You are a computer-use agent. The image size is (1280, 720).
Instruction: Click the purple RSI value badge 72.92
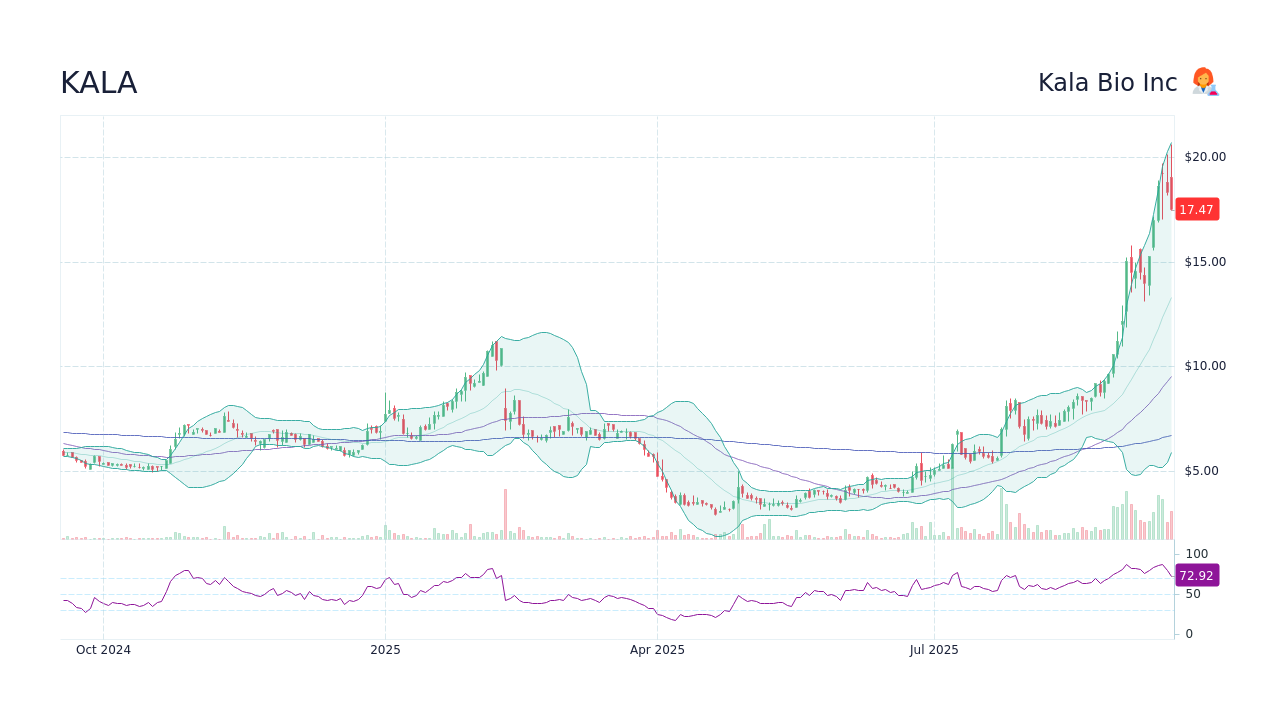tap(1196, 575)
